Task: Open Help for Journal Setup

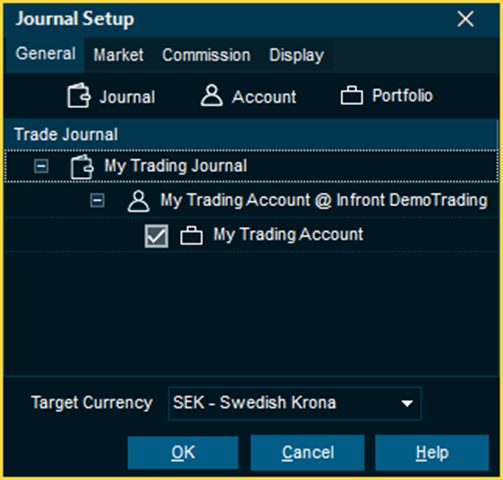Action: [x=432, y=452]
